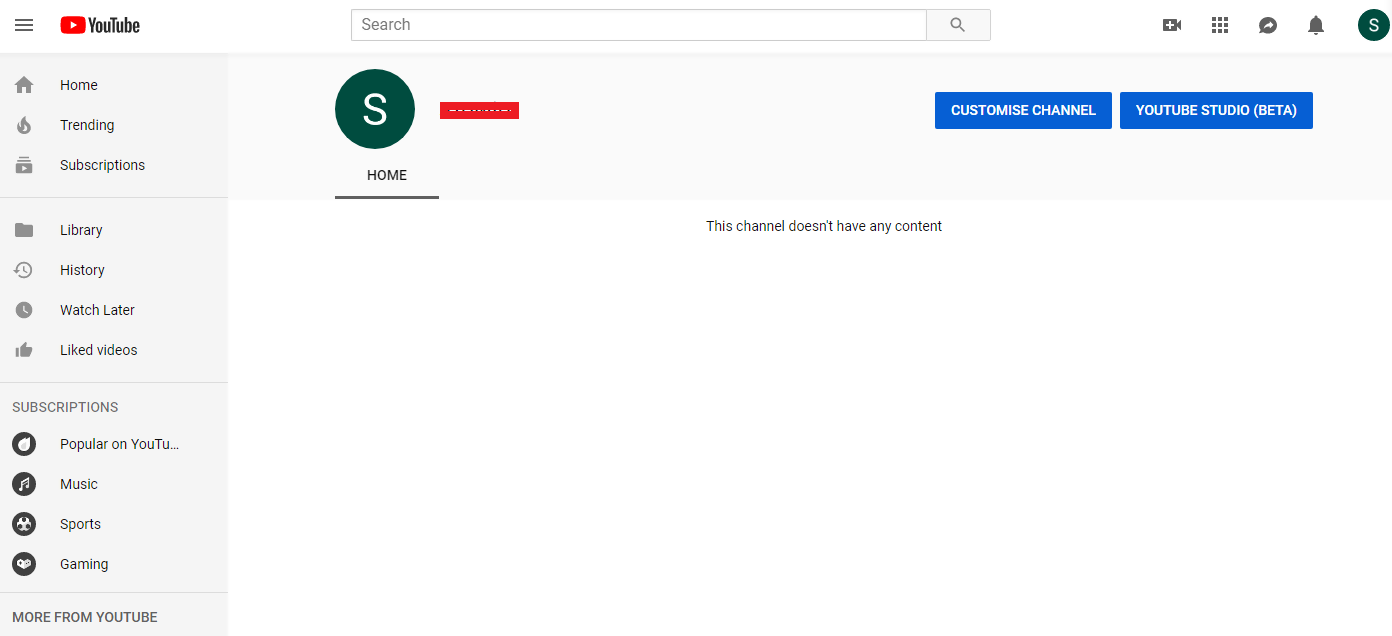Click the Library folder icon
This screenshot has width=1392, height=636.
point(24,230)
